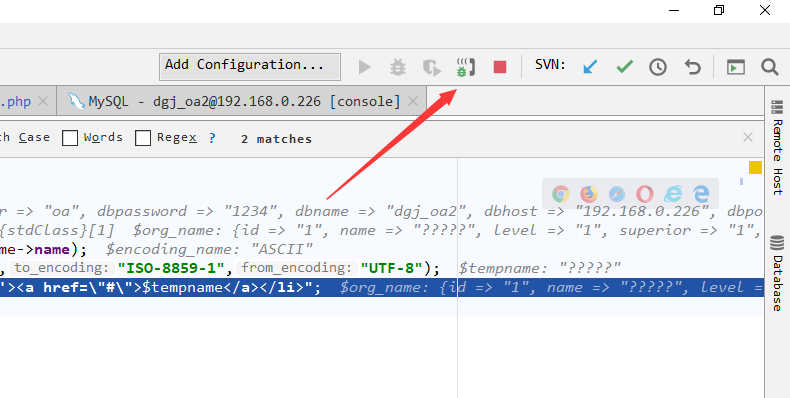Open page in Internet Explorer
The width and height of the screenshot is (790, 398).
[673, 193]
